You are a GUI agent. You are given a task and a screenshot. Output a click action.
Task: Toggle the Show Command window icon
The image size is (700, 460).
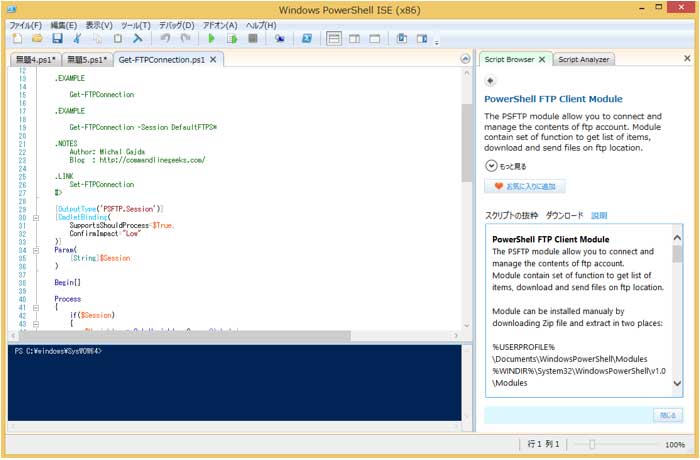[401, 38]
